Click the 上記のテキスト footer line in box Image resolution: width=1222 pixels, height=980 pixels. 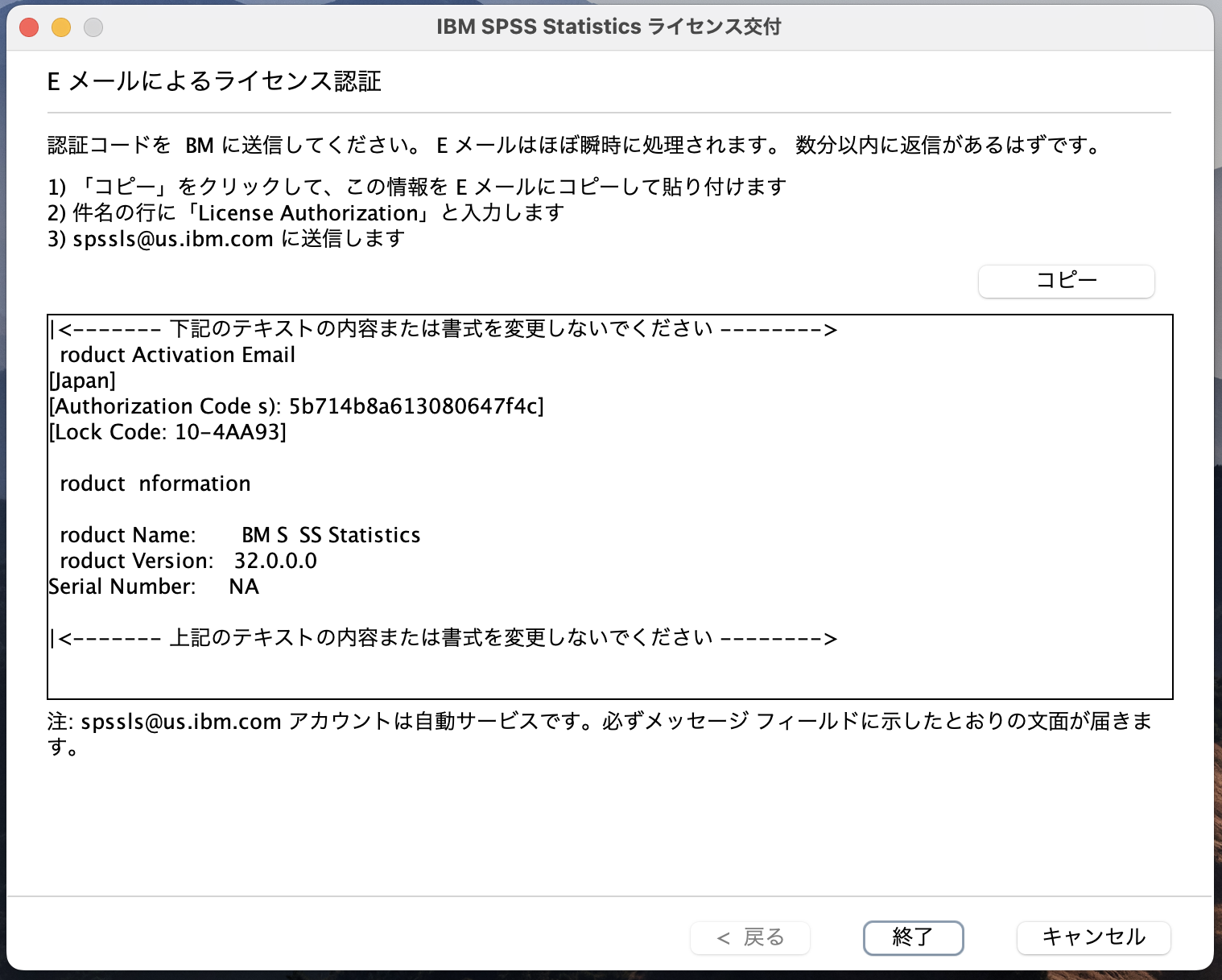(x=444, y=638)
